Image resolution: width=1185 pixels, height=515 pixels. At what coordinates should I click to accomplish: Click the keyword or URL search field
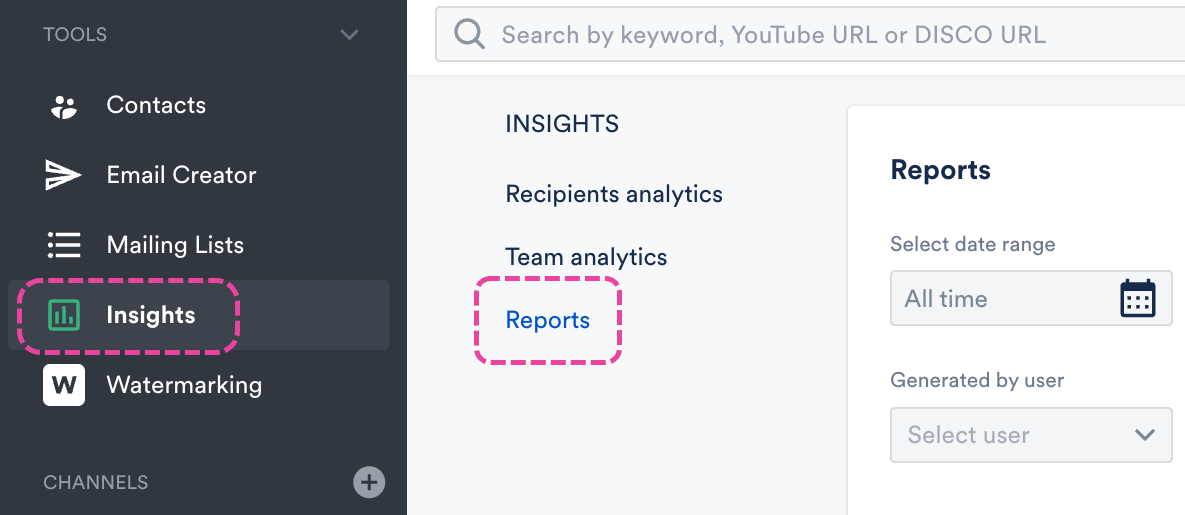tap(810, 34)
